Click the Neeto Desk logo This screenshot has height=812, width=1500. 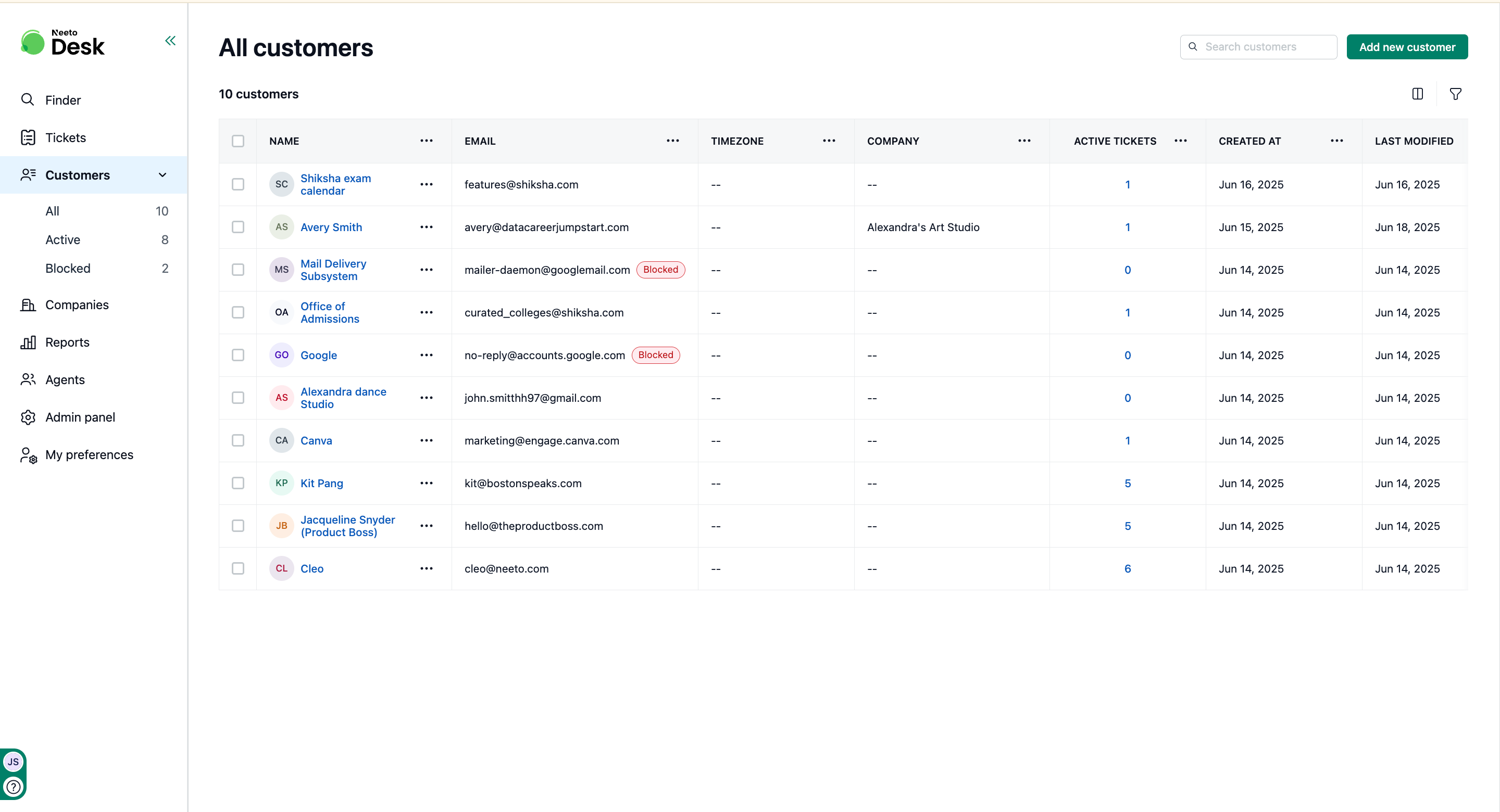63,43
